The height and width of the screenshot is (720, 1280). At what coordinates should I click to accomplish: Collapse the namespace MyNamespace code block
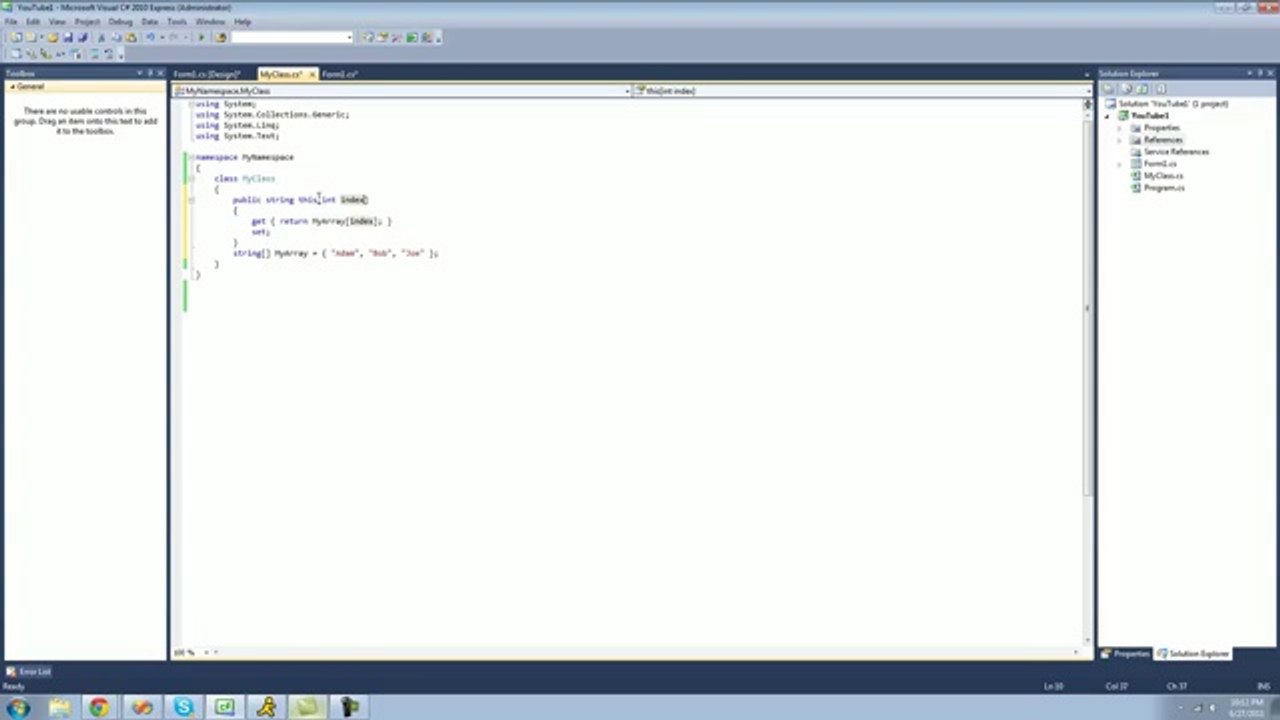(x=191, y=157)
